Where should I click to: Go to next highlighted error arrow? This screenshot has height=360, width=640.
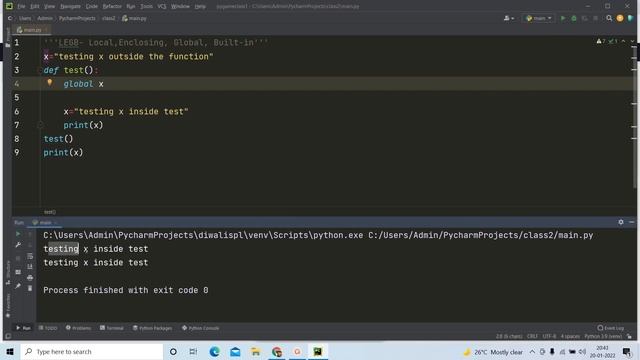632,41
